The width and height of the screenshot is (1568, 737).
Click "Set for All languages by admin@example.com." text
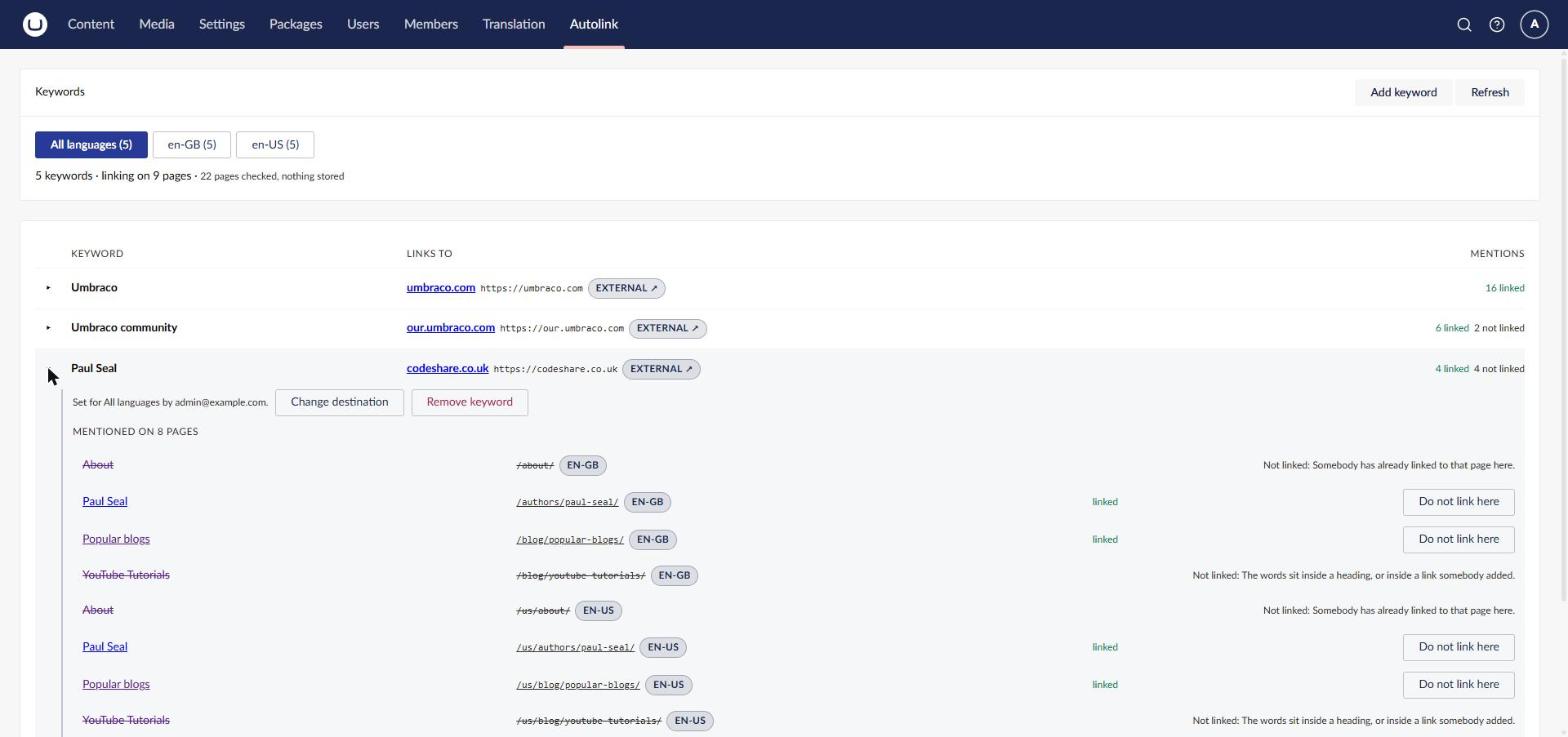coord(170,403)
